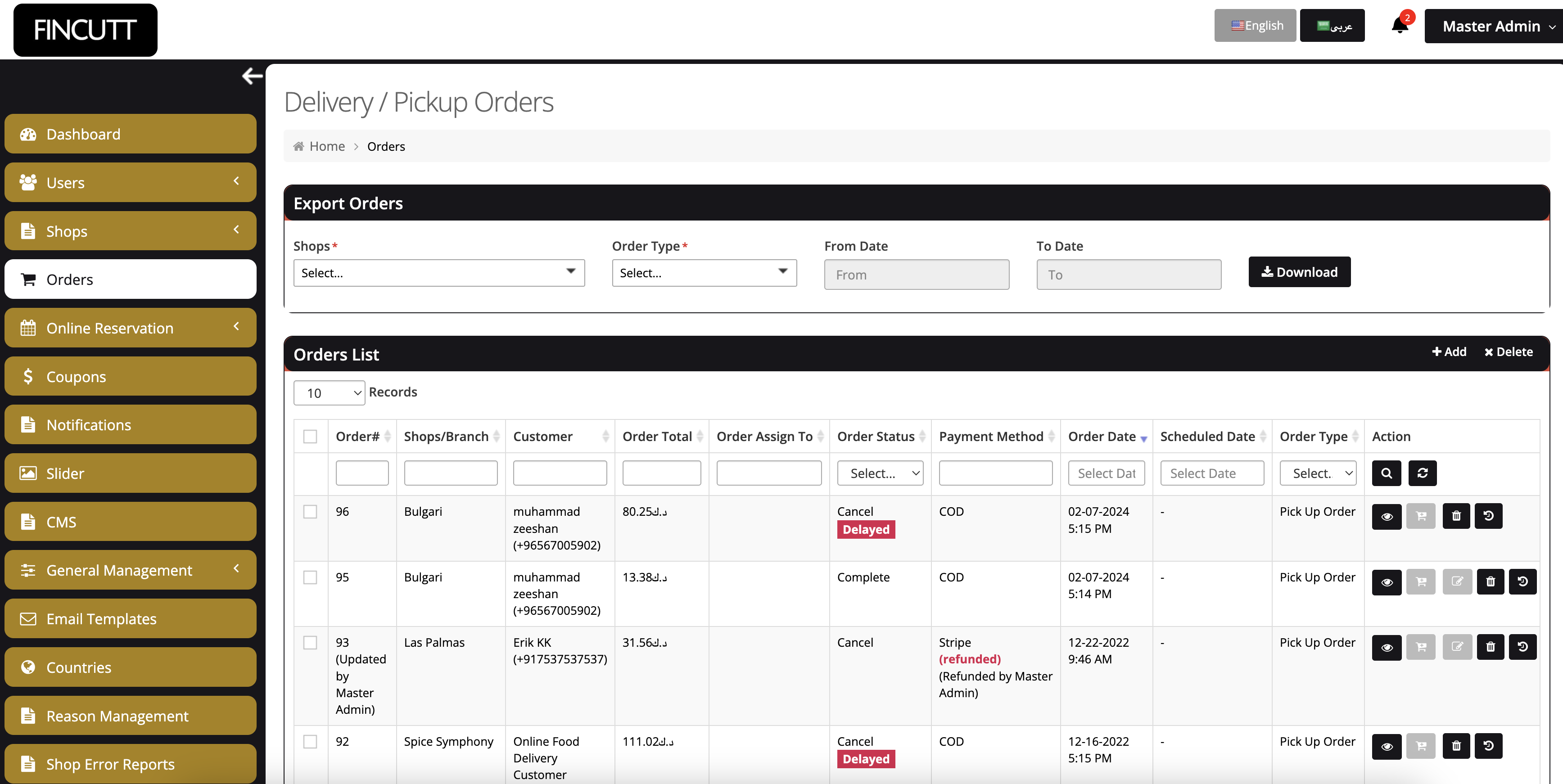Viewport: 1563px width, 784px height.
Task: Open Notifications in sidebar
Action: 130,425
